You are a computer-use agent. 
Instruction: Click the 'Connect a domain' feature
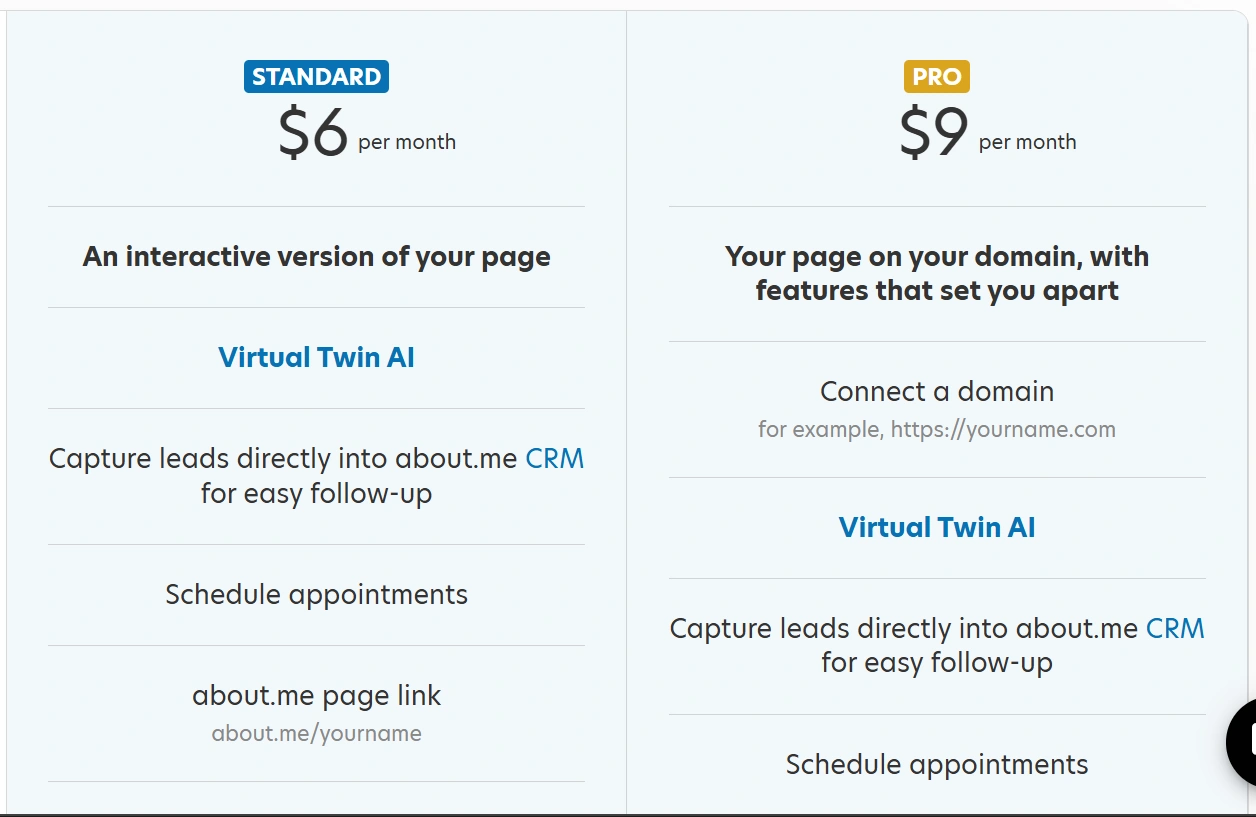[x=937, y=391]
